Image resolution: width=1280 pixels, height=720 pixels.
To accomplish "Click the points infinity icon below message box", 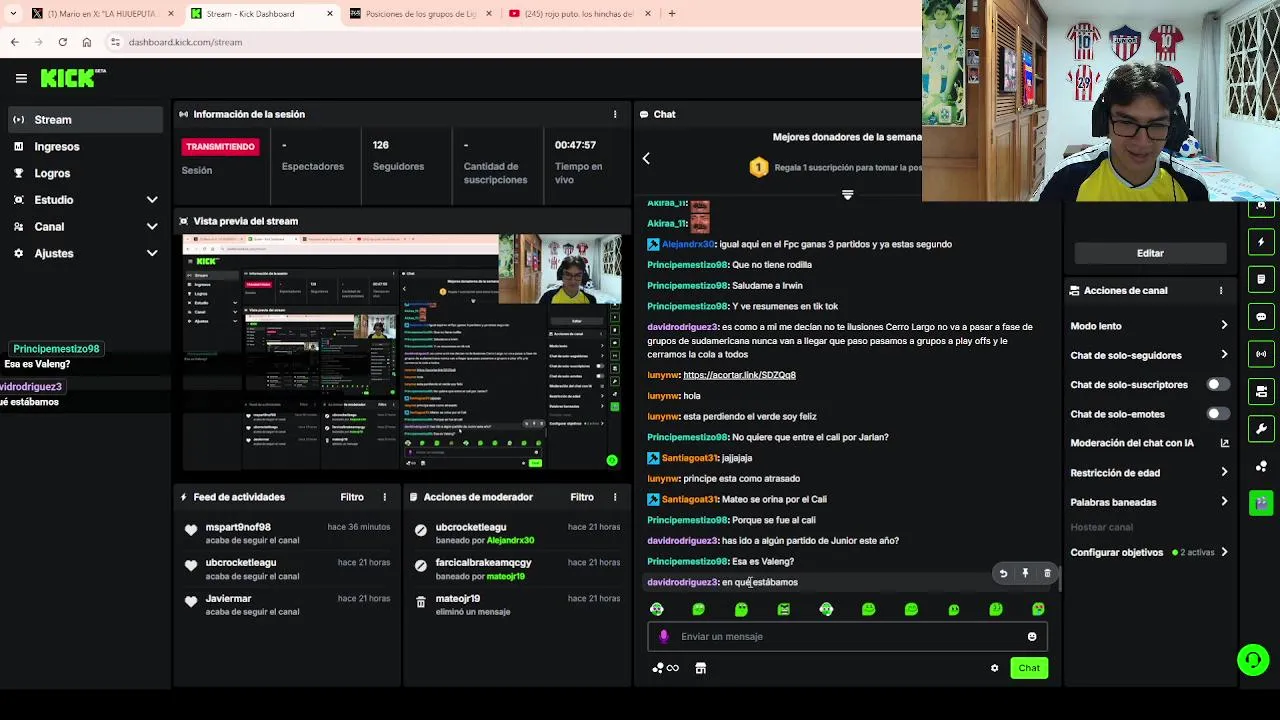I will point(665,668).
